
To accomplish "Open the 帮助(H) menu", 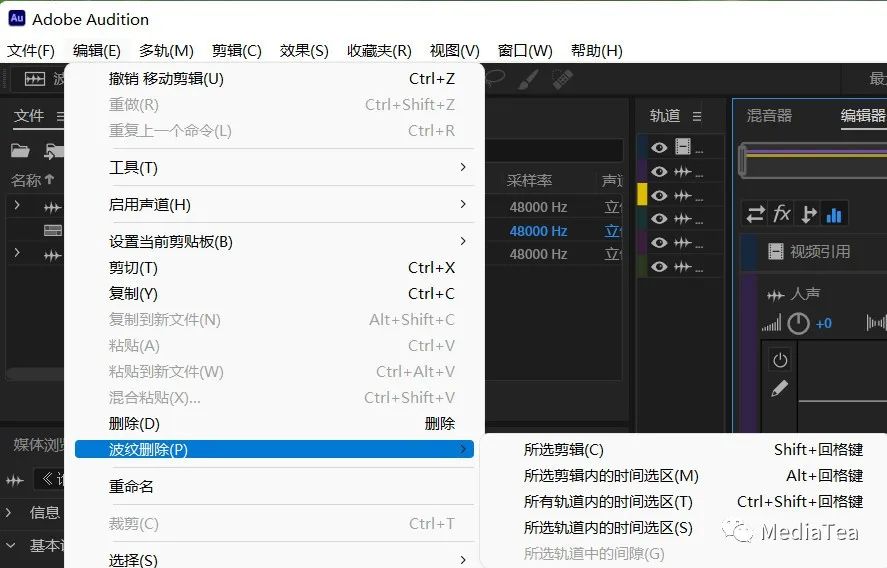I will click(596, 51).
